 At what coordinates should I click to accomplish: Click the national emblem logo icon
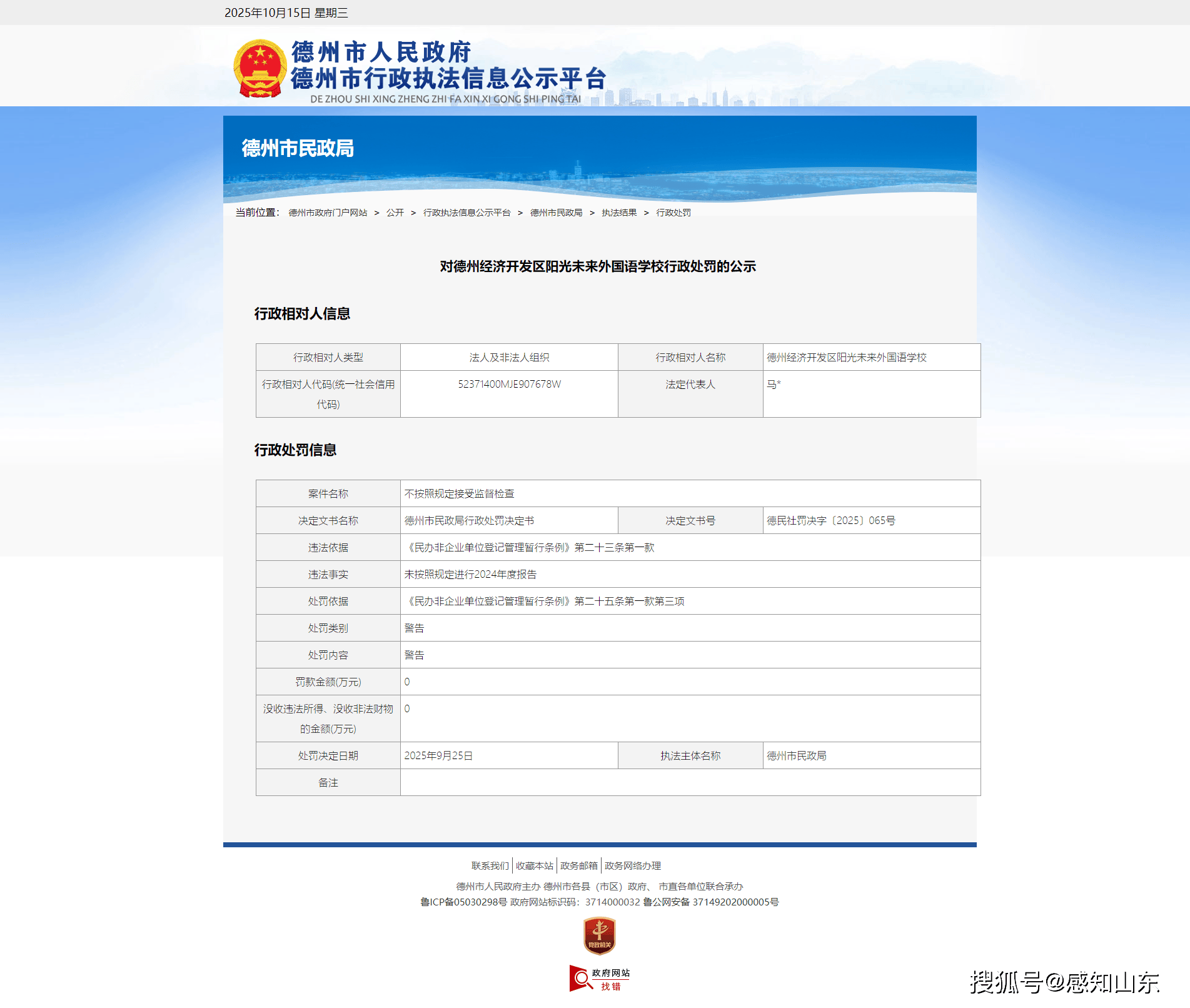[x=260, y=69]
